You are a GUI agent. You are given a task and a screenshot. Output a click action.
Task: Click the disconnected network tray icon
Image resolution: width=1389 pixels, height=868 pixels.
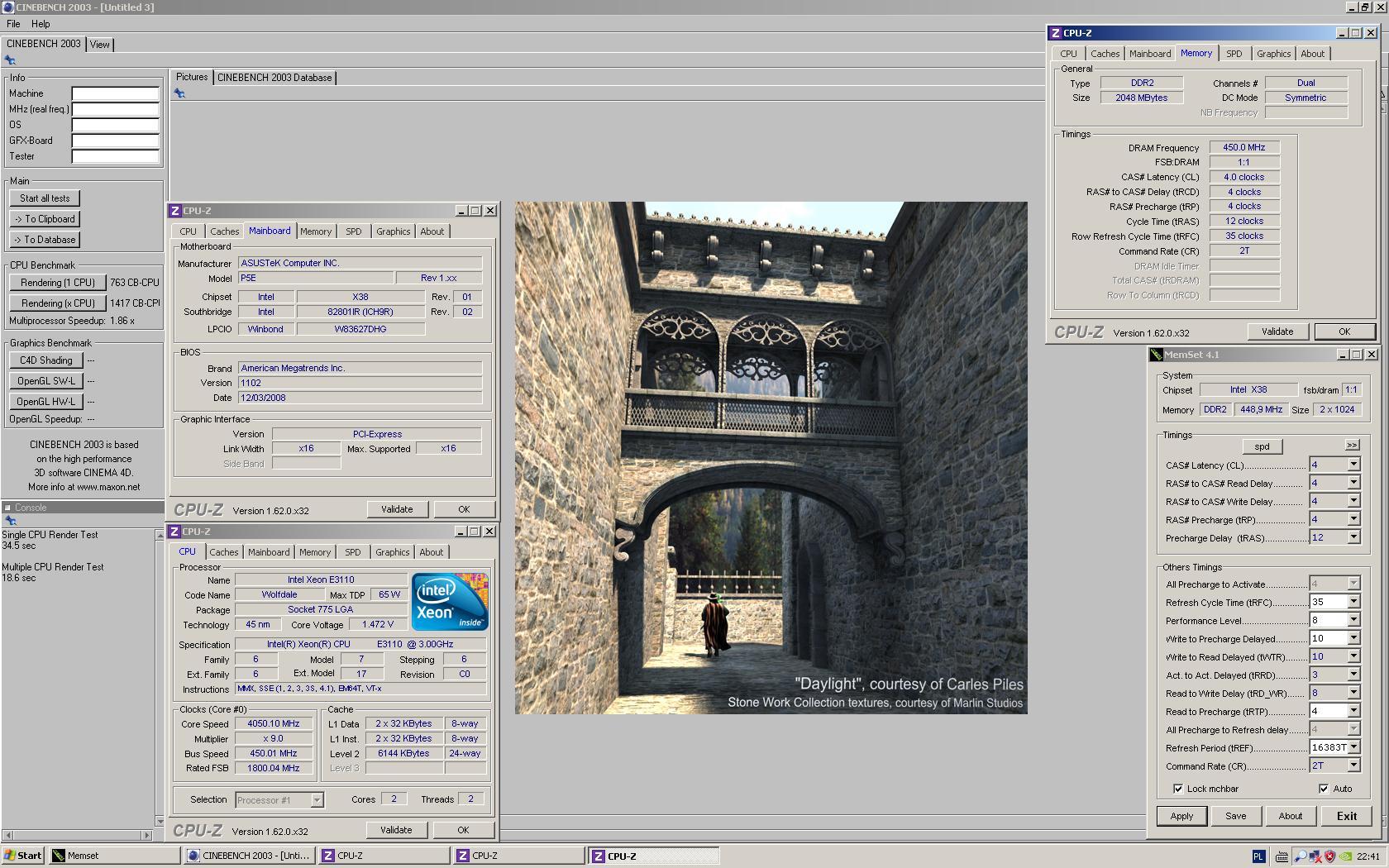click(x=1315, y=856)
